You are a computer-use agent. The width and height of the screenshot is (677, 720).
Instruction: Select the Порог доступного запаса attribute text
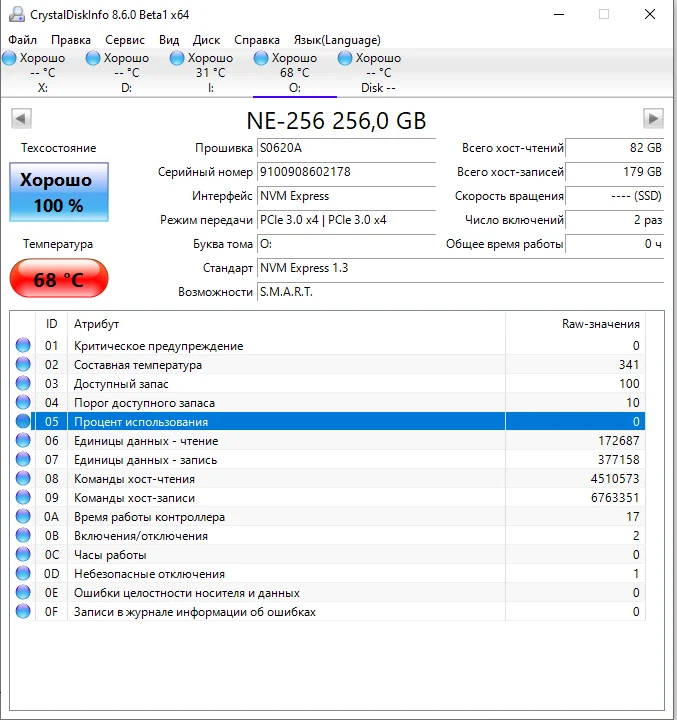click(x=144, y=403)
